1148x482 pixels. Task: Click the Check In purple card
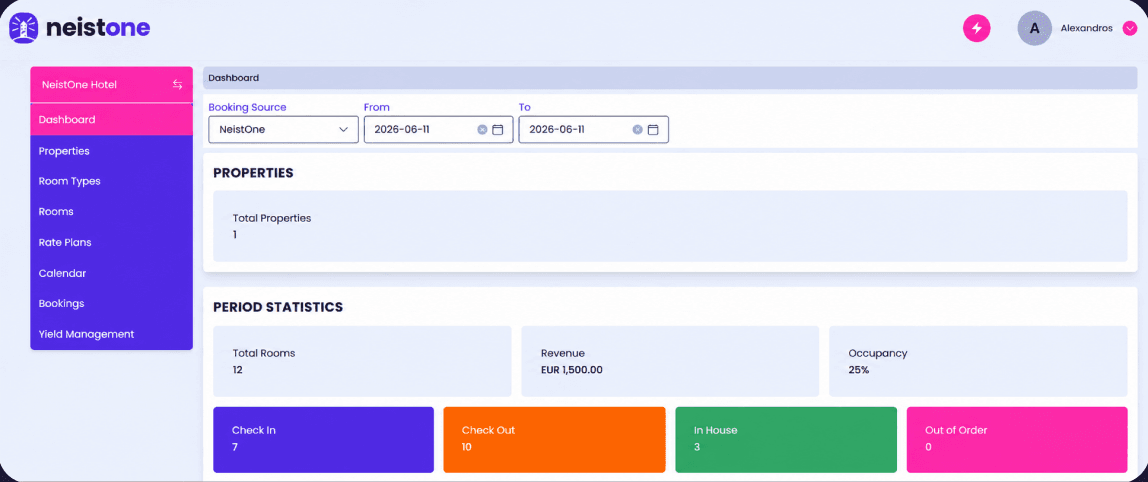coord(323,440)
